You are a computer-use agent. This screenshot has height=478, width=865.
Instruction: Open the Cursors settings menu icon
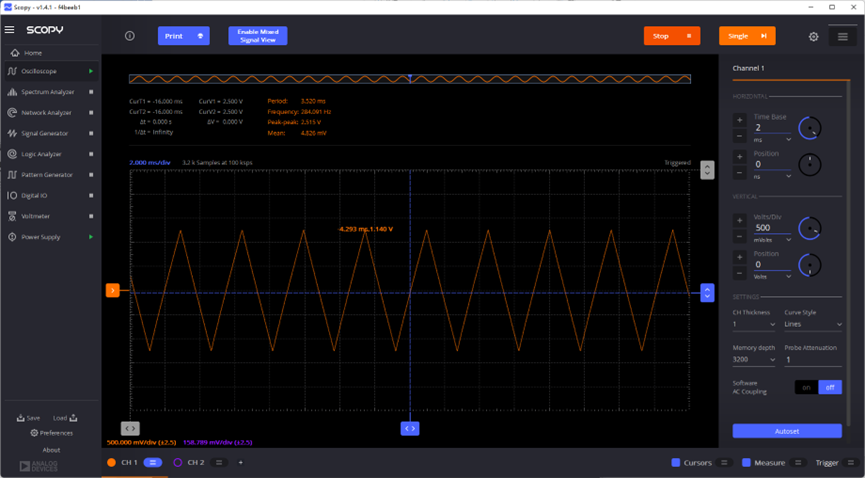[x=724, y=463]
